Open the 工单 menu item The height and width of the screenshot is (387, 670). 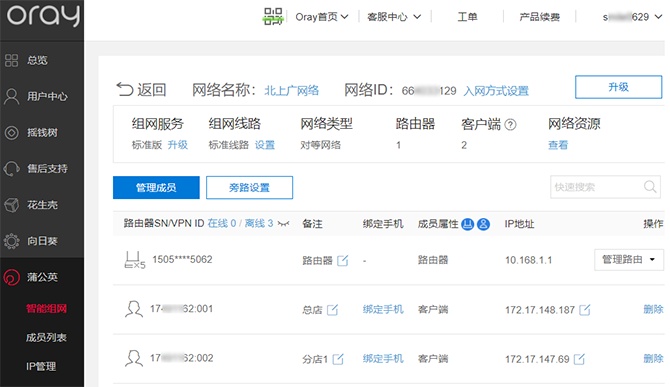467,17
